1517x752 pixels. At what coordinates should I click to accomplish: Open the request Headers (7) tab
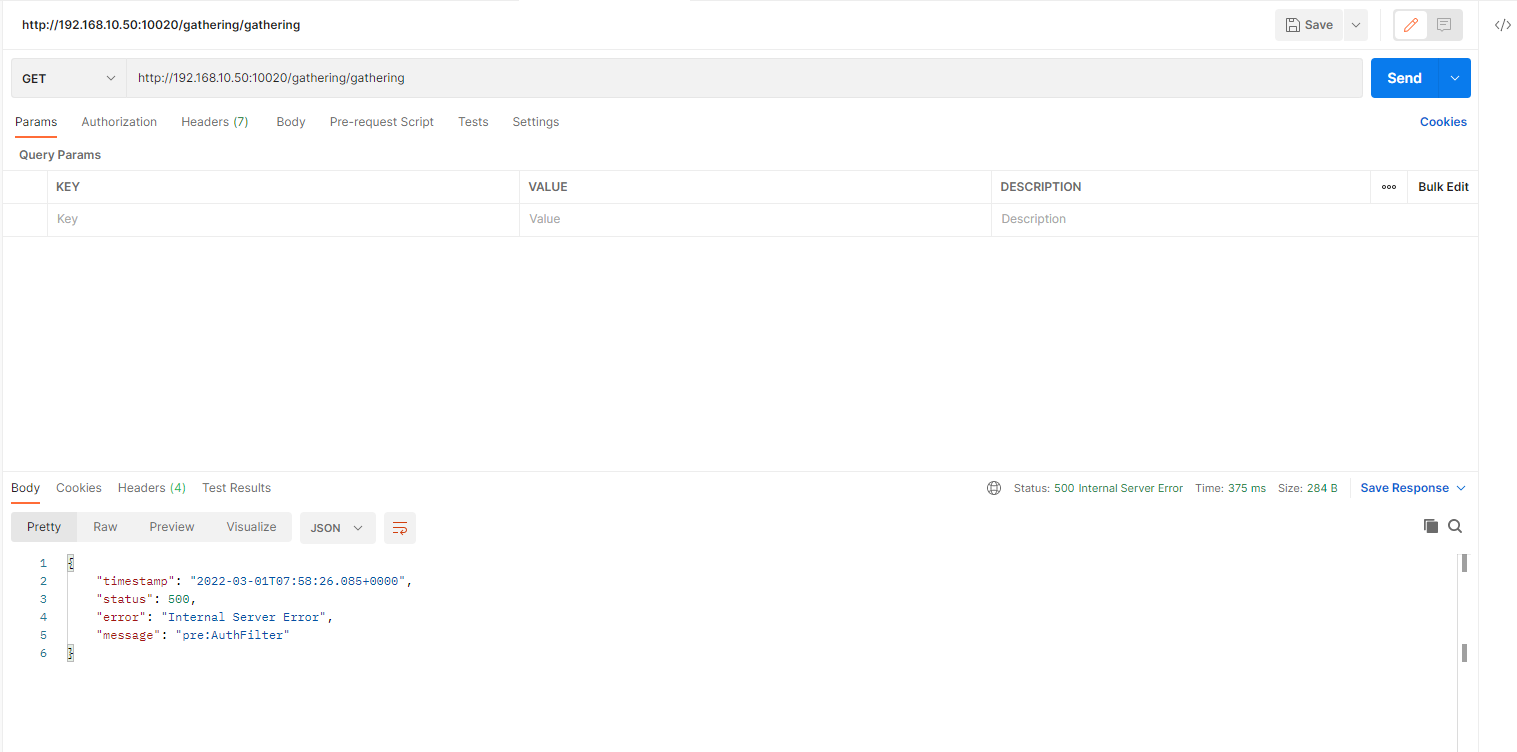[215, 122]
